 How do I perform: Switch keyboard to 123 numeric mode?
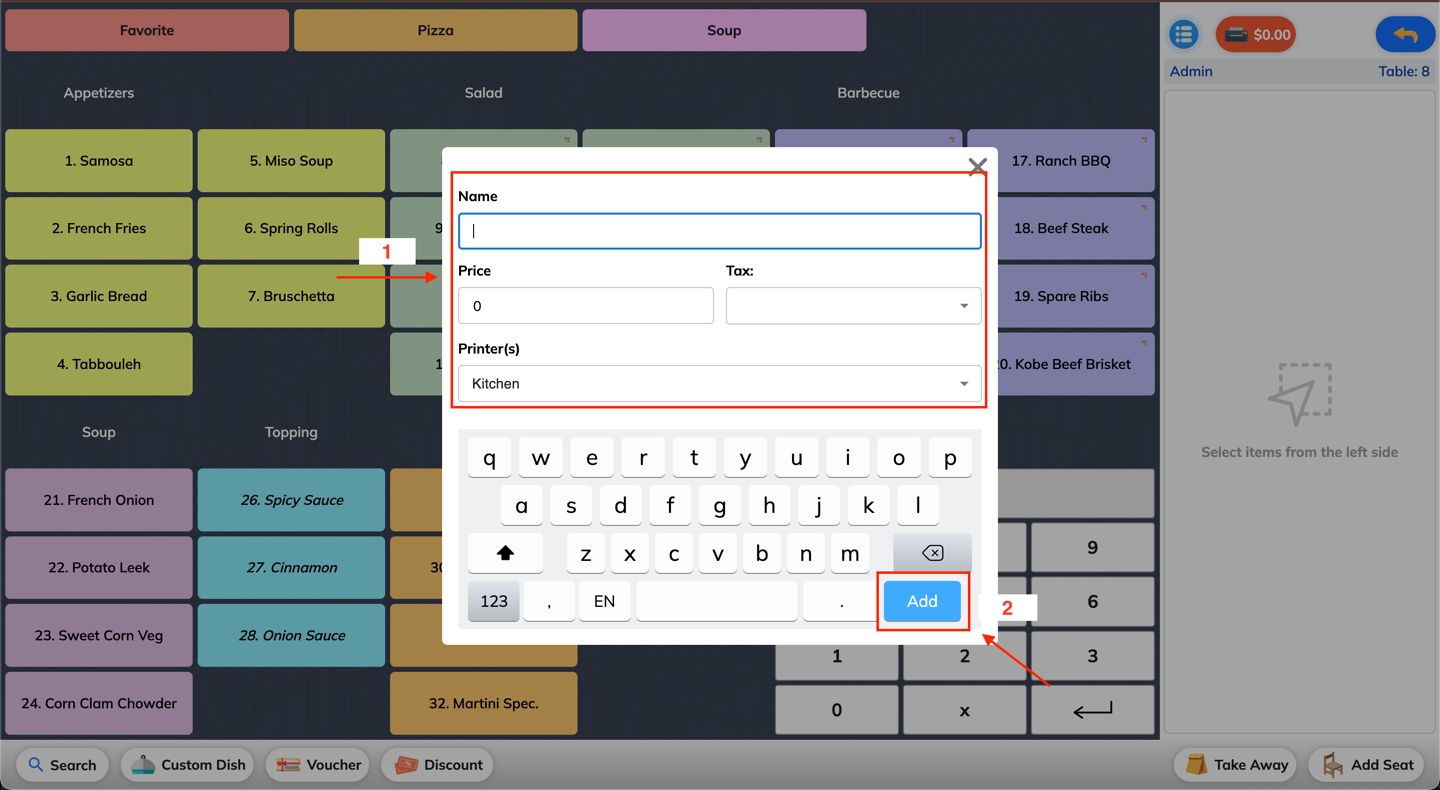click(x=494, y=601)
